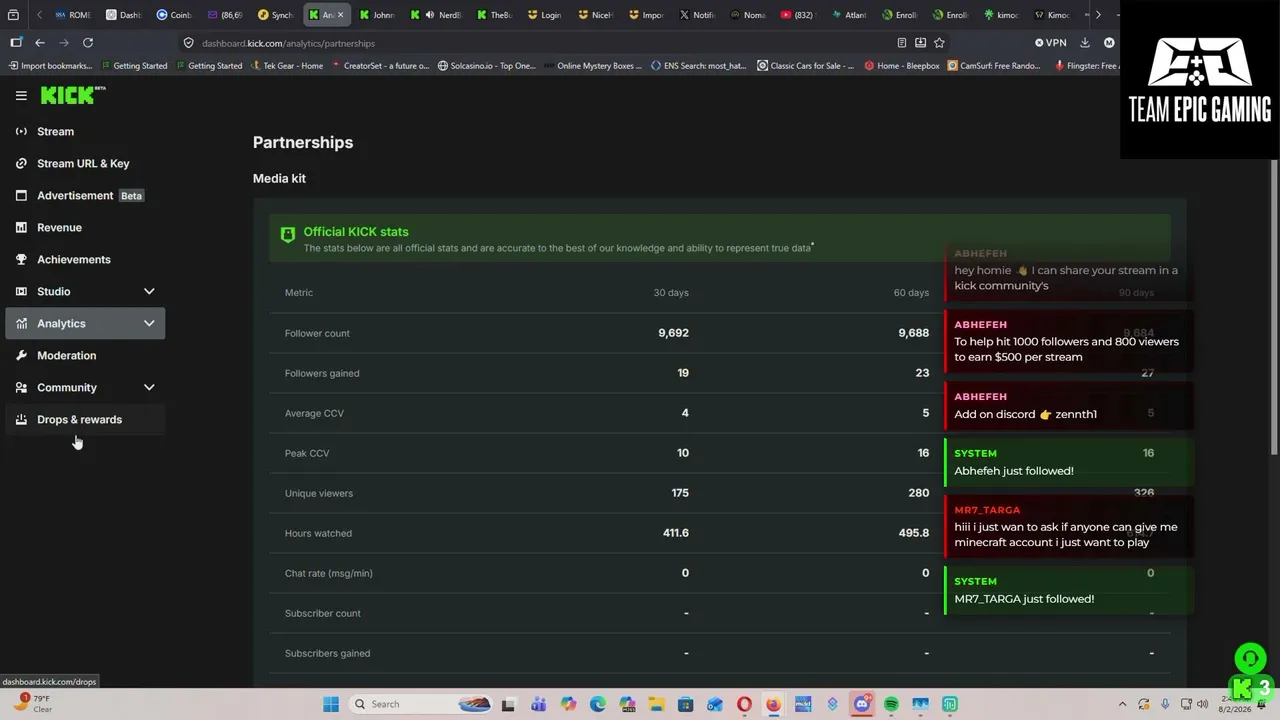Open the tab list icon at top-left
Image resolution: width=1280 pixels, height=720 pixels.
tap(14, 15)
